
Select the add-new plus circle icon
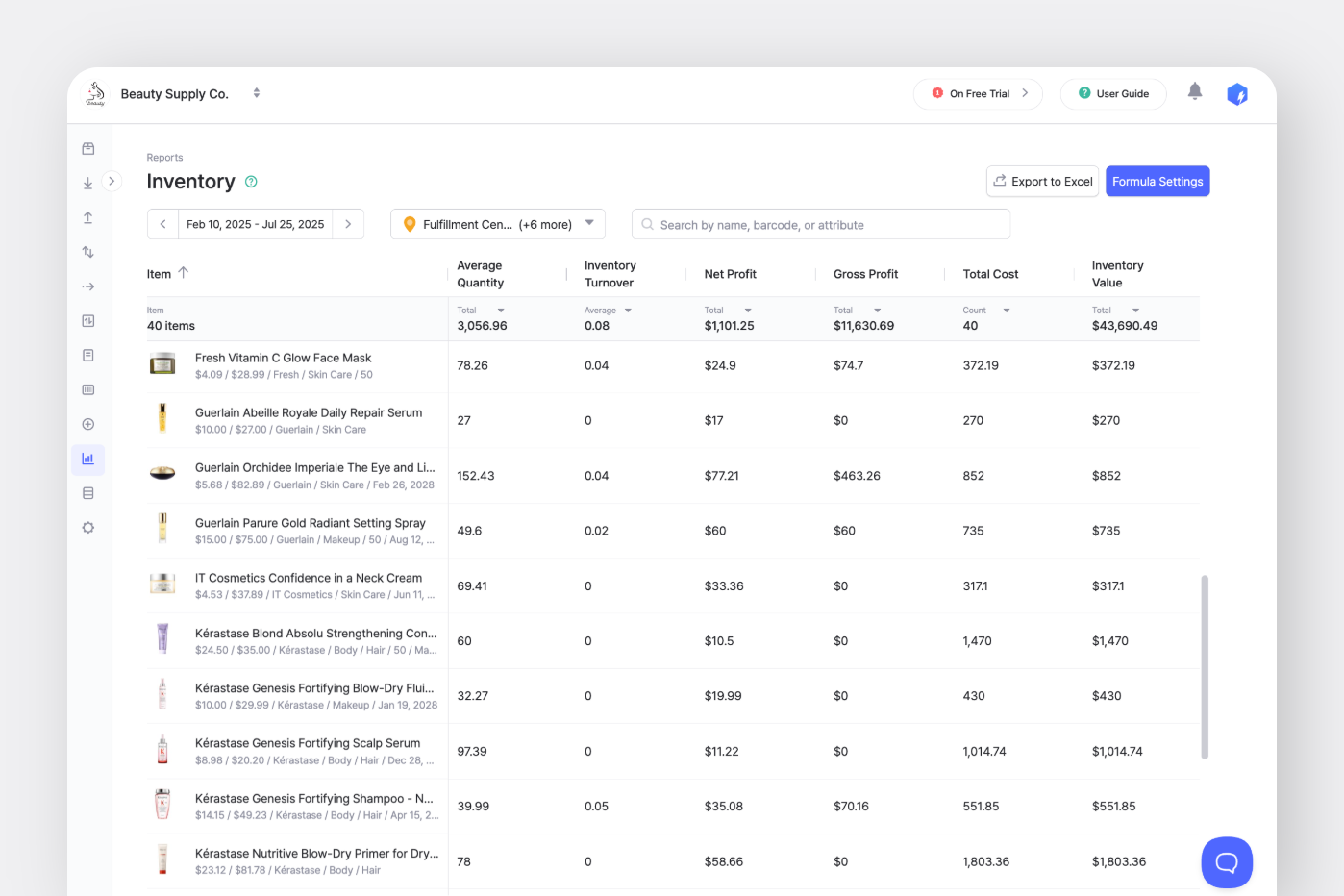tap(87, 424)
